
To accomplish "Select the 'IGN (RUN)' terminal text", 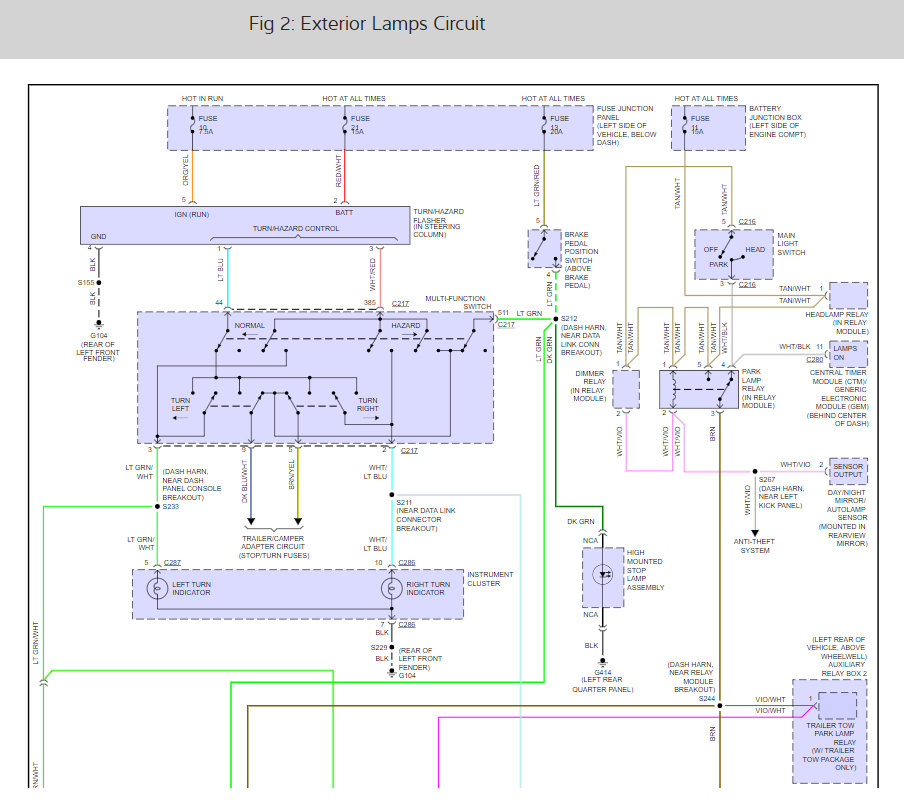I will [x=191, y=214].
